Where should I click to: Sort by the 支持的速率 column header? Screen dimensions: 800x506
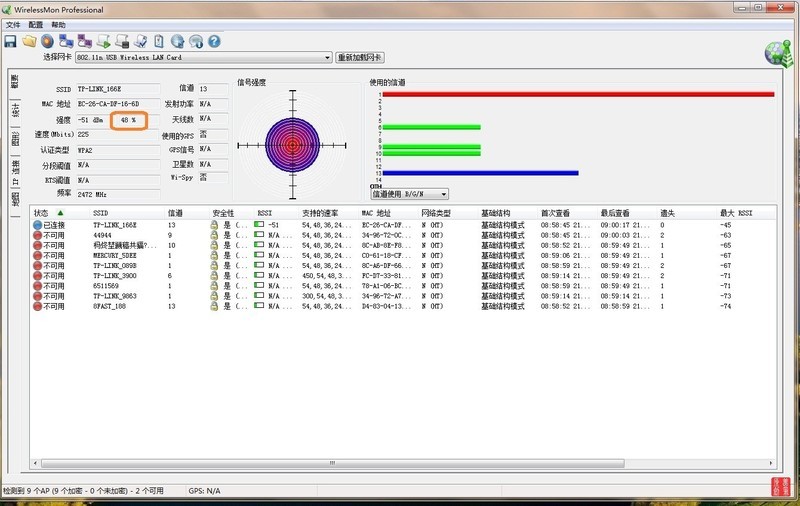pos(329,213)
